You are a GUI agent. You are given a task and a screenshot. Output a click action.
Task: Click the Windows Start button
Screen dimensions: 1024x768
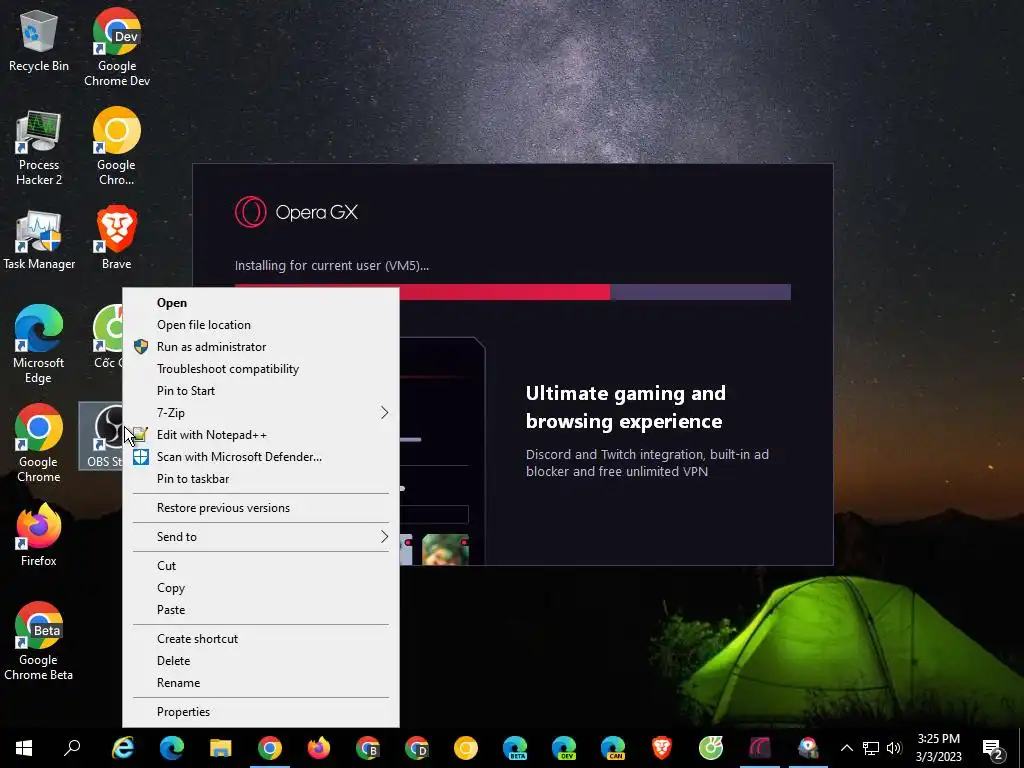24,748
